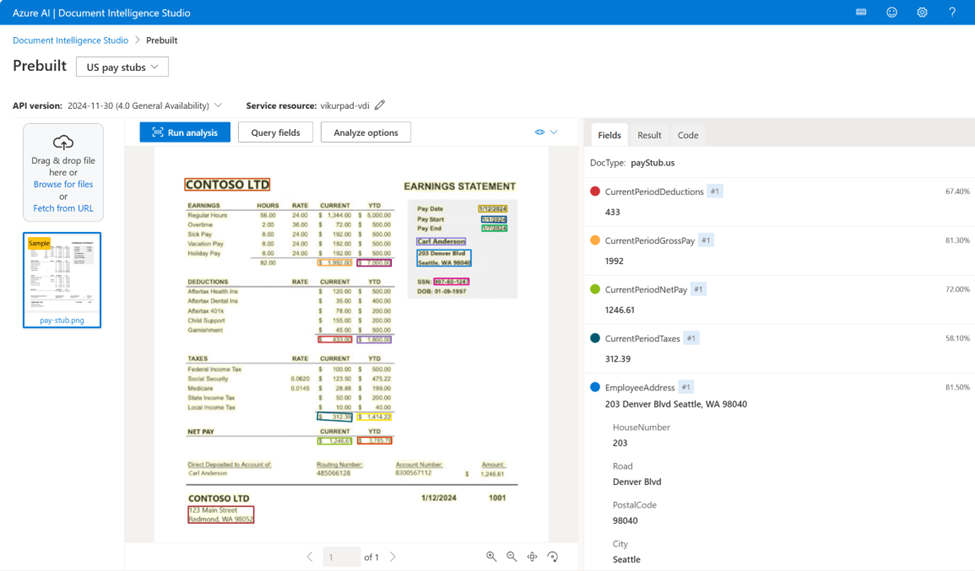975x571 pixels.
Task: Click the Prebuilt breadcrumb text
Action: 162,40
